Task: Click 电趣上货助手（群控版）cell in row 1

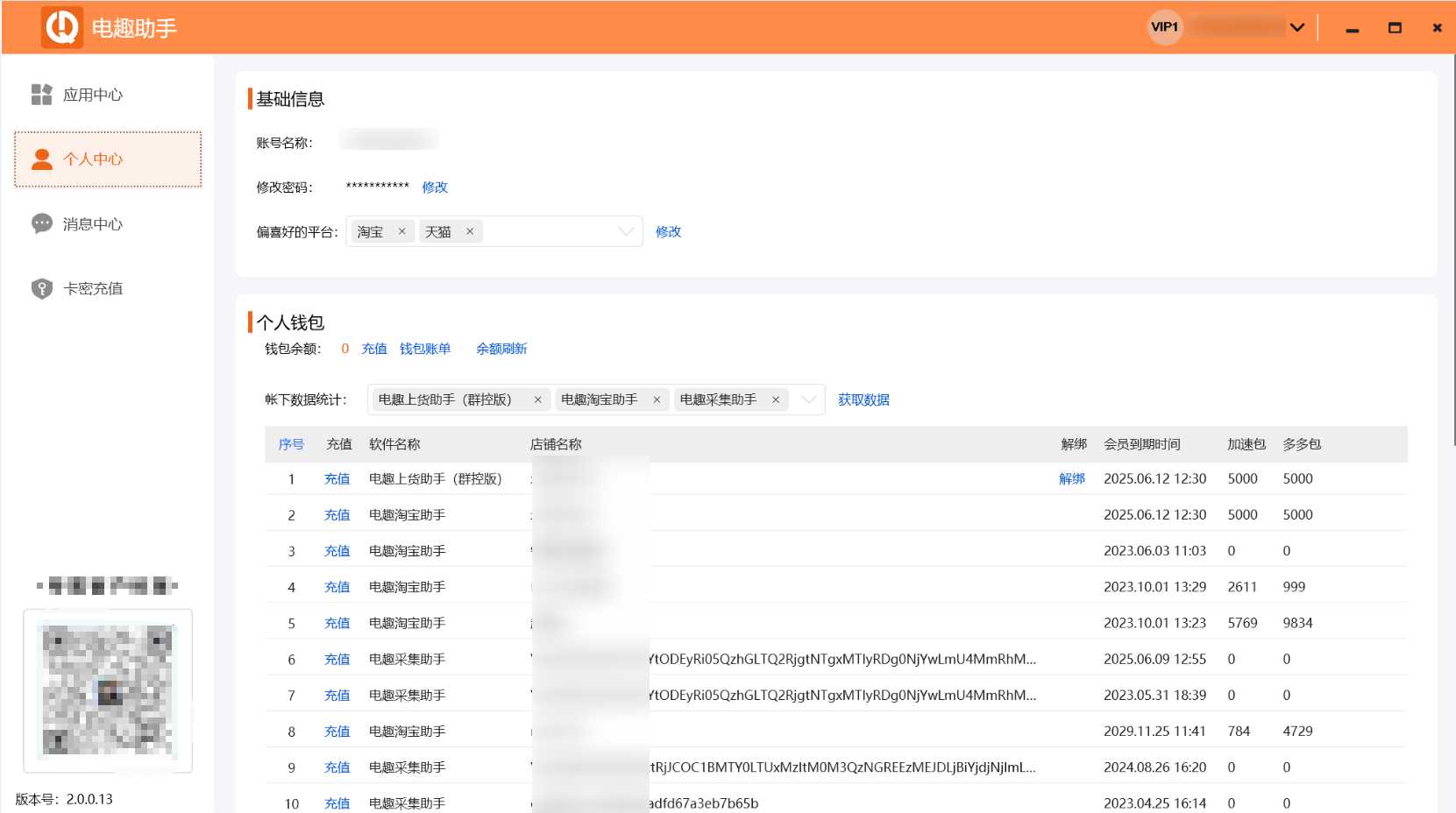Action: click(436, 478)
